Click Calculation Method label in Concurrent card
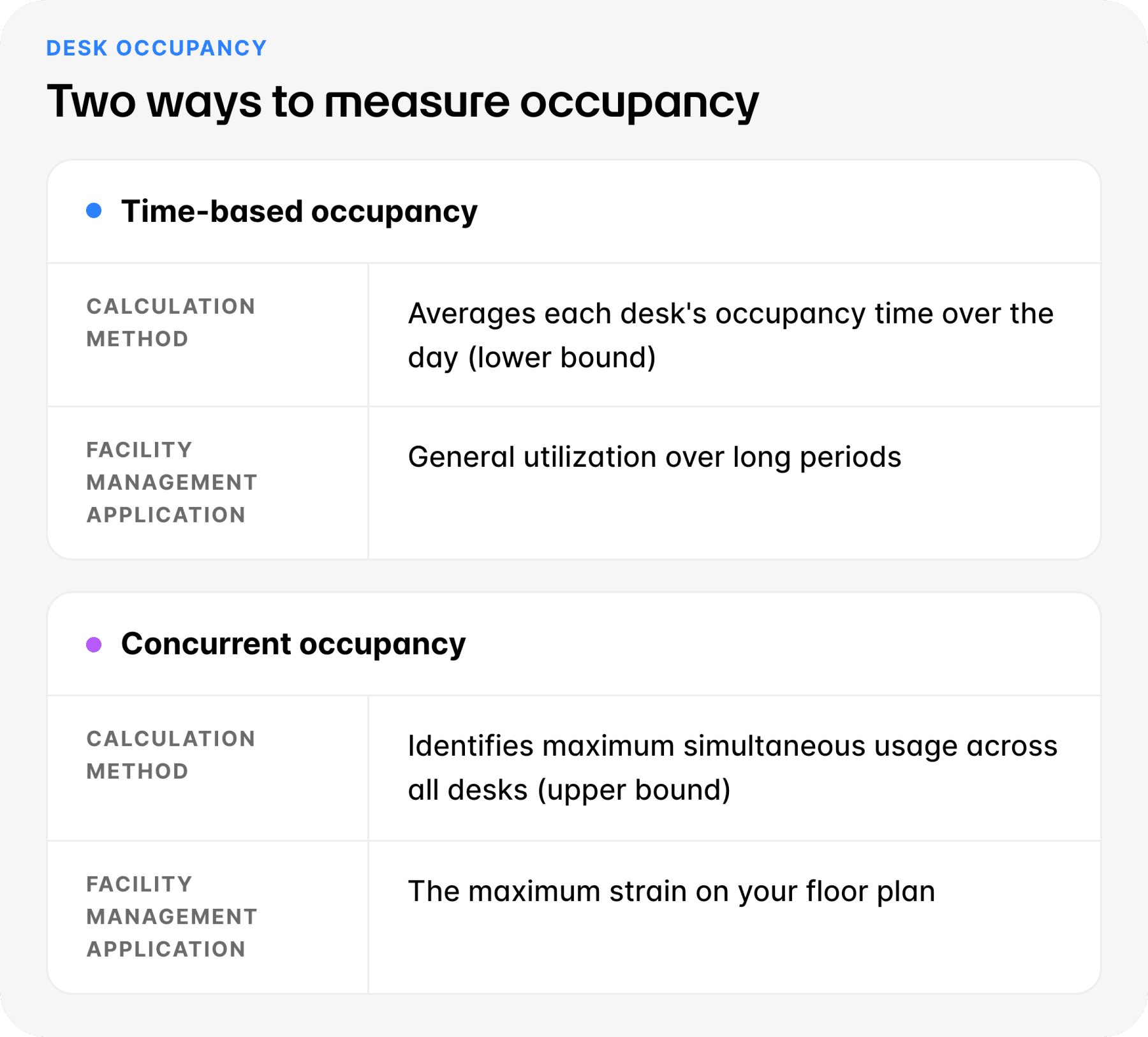The width and height of the screenshot is (1148, 1037). click(171, 755)
